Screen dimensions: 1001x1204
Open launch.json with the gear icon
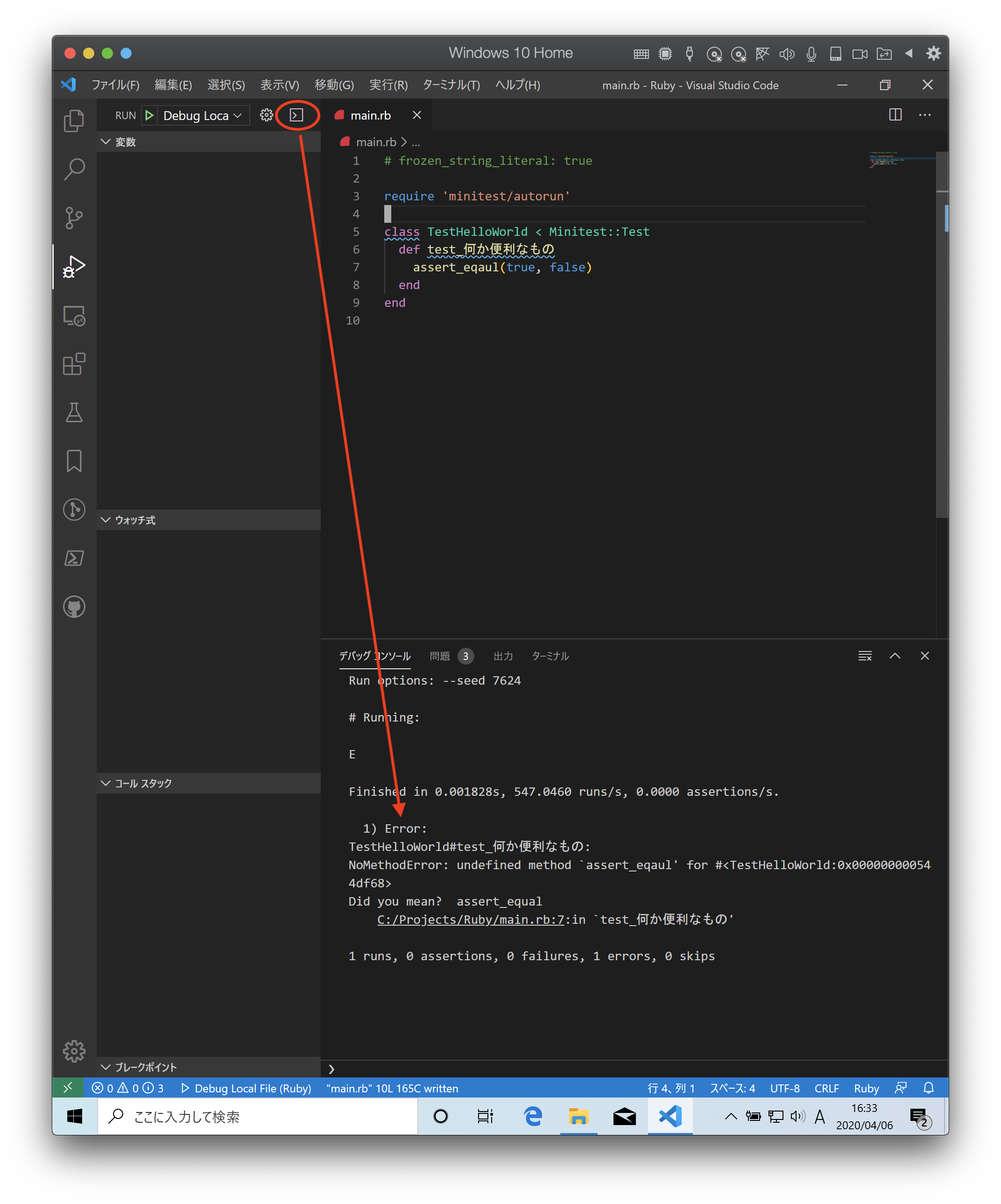tap(266, 115)
